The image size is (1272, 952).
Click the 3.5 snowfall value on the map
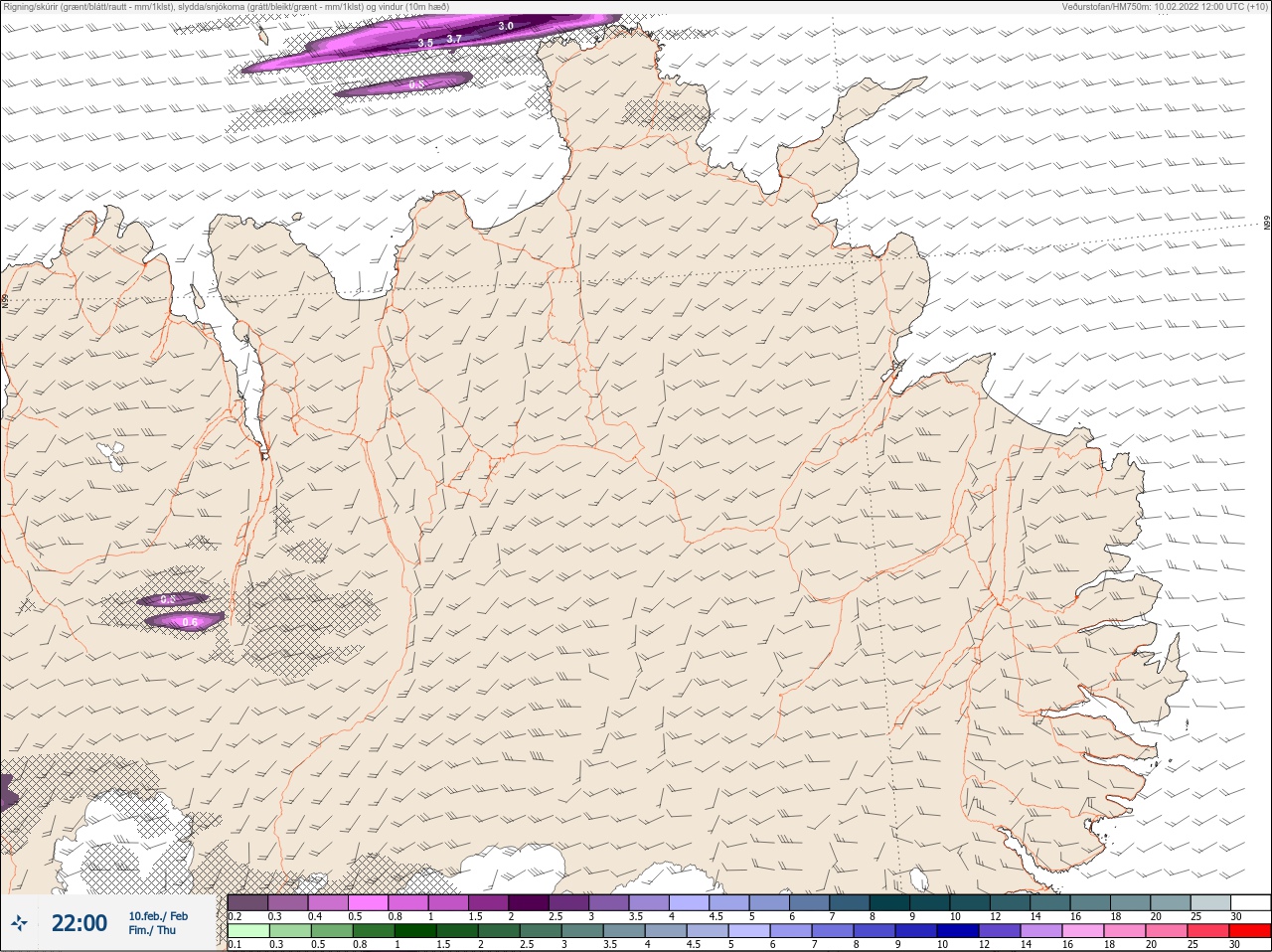tap(425, 43)
